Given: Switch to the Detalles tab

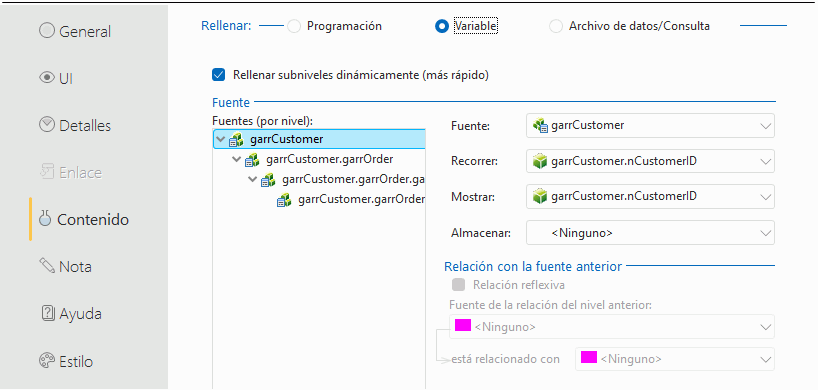Looking at the screenshot, I should [75, 125].
